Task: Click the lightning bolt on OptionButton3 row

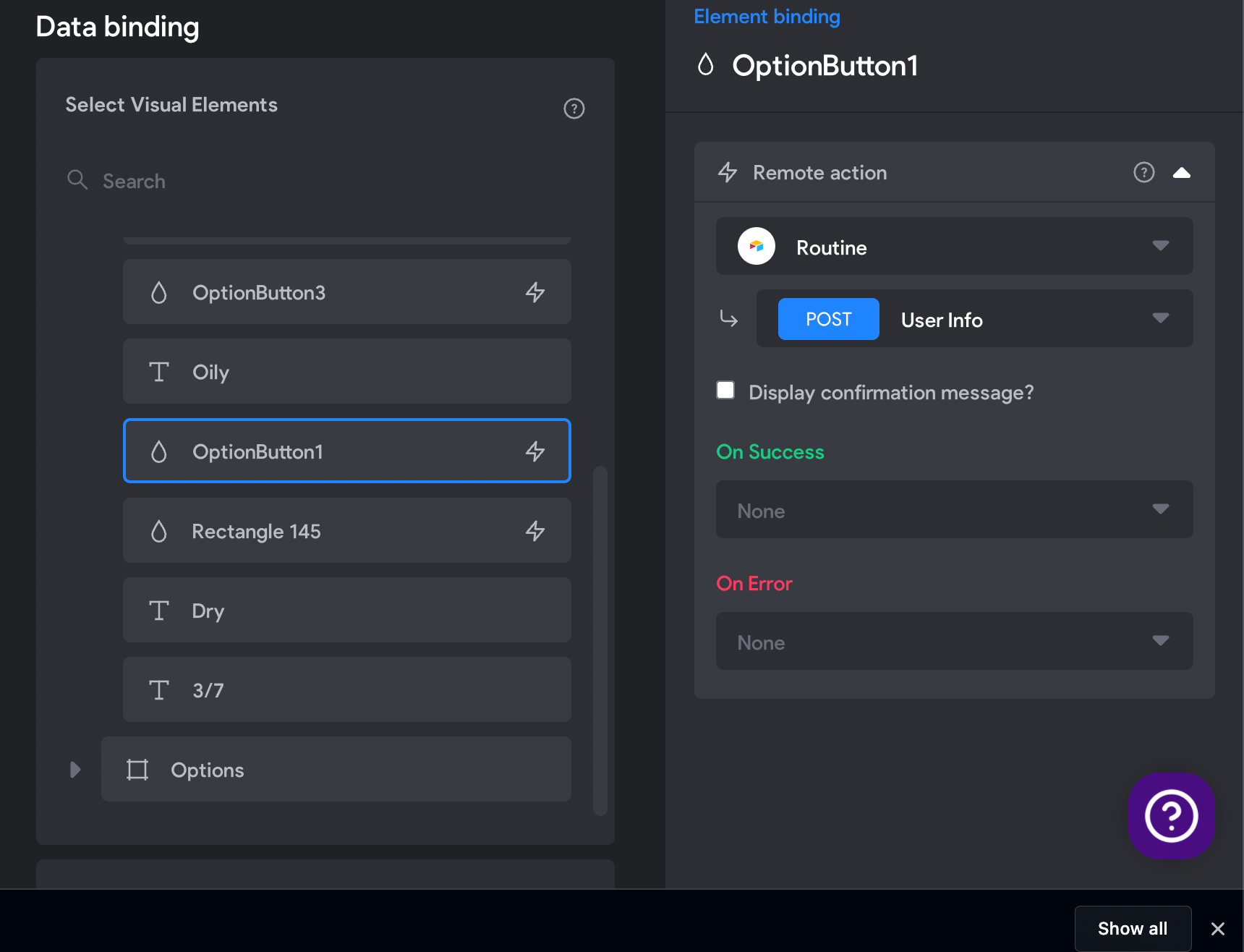Action: coord(535,292)
